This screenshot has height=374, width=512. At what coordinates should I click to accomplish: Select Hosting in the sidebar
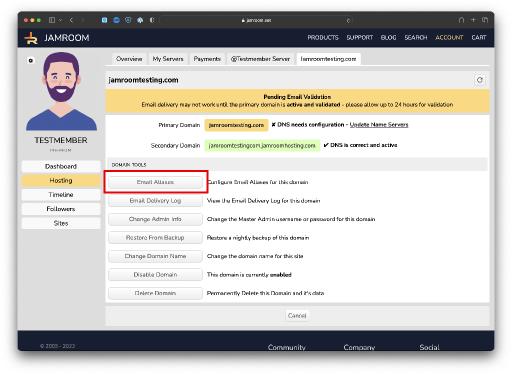pyautogui.click(x=61, y=180)
